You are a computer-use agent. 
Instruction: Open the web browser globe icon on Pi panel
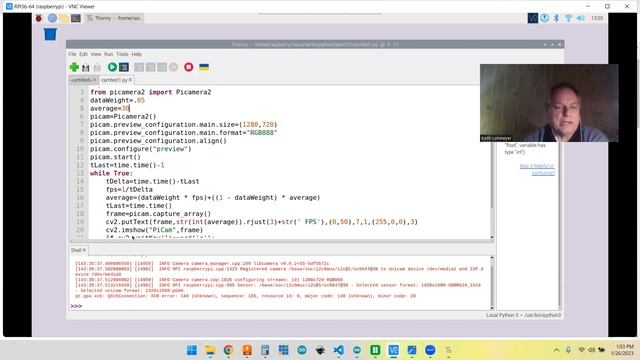coord(52,18)
